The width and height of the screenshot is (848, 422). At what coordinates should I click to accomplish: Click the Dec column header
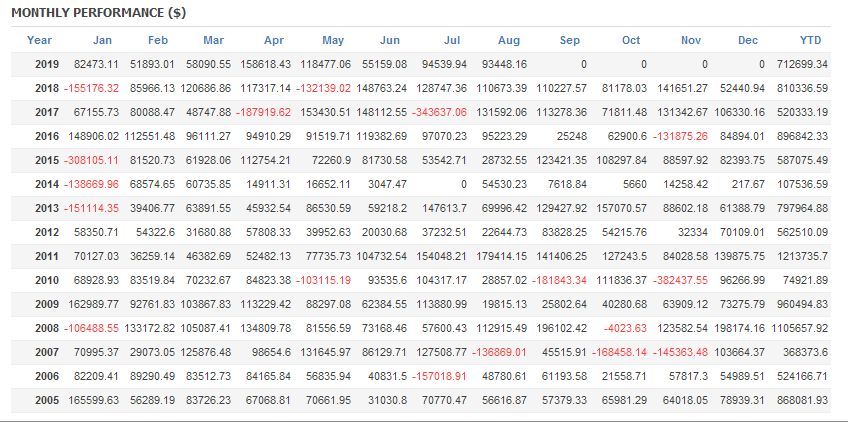pos(748,40)
